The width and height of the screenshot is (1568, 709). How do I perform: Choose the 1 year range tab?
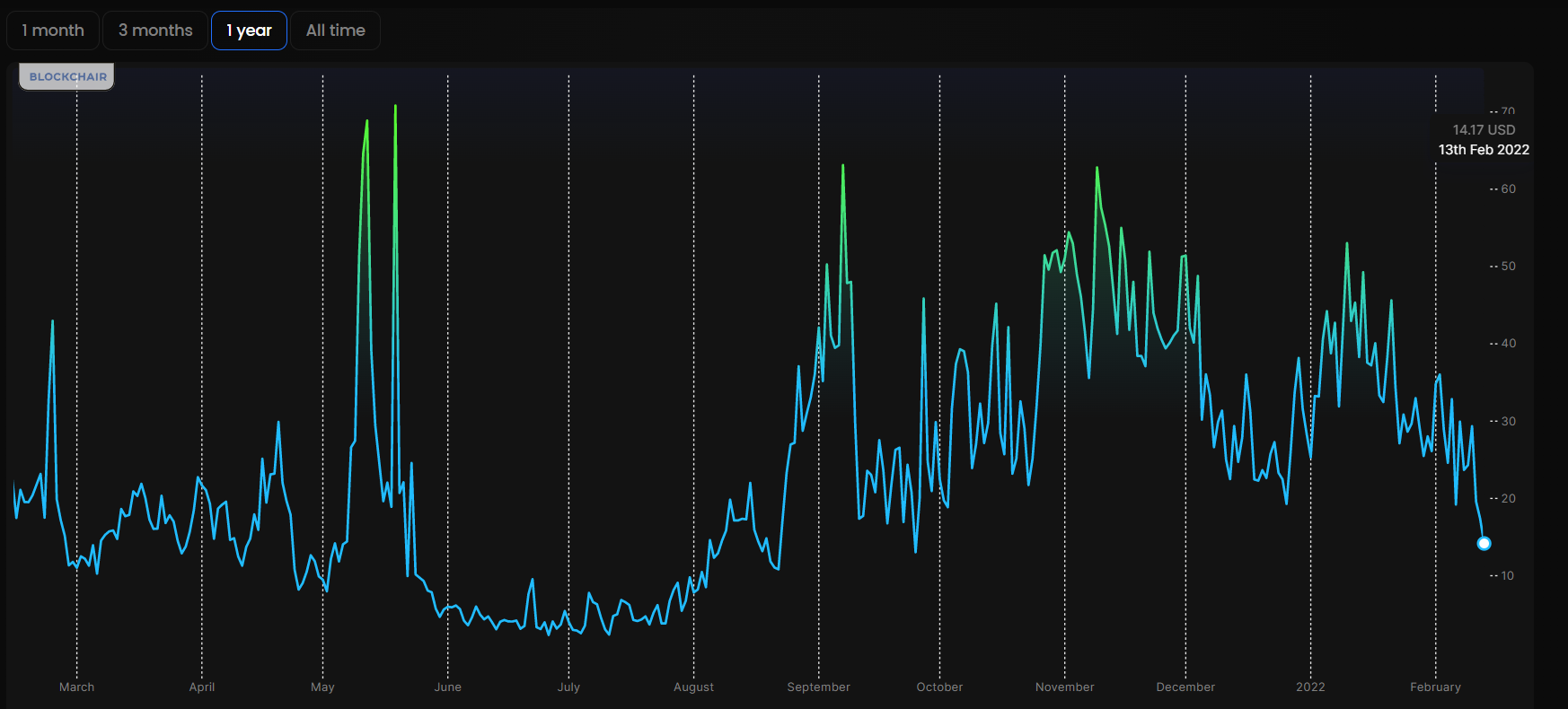249,31
